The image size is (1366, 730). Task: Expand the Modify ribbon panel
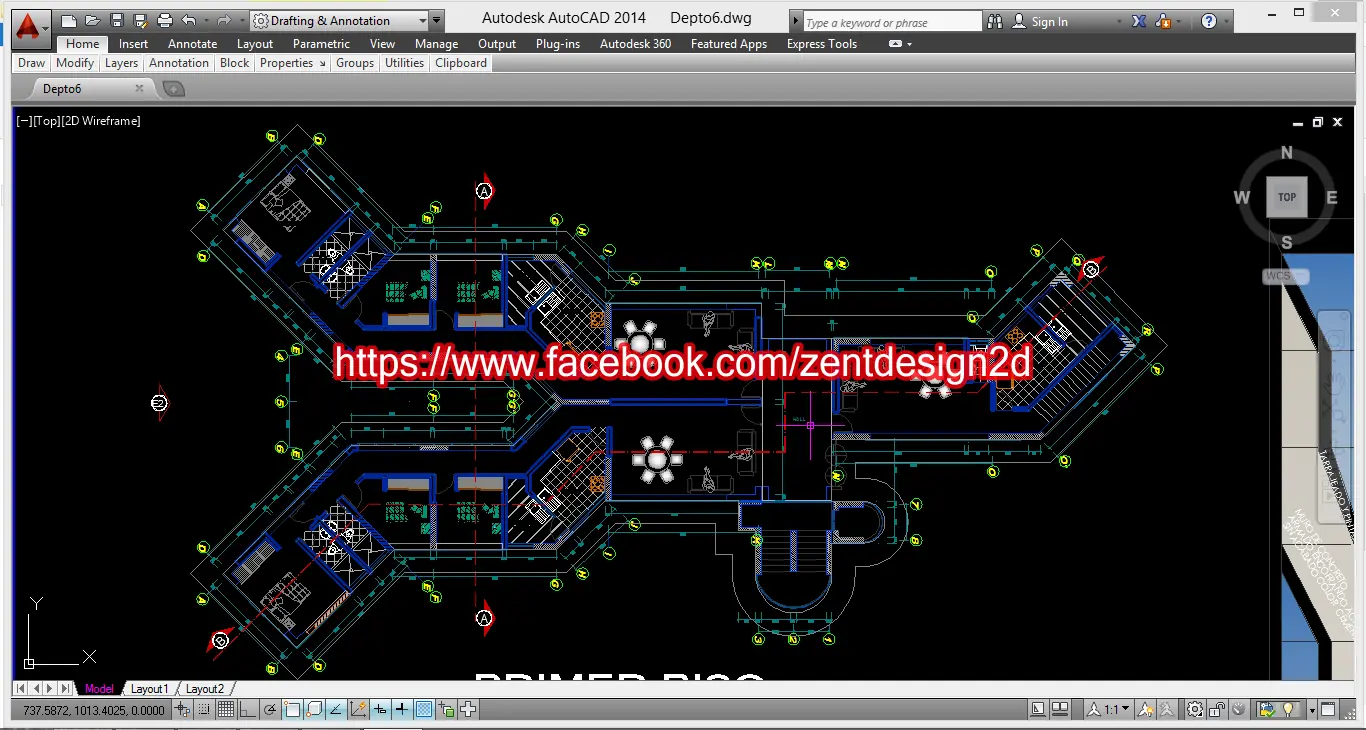click(x=75, y=63)
